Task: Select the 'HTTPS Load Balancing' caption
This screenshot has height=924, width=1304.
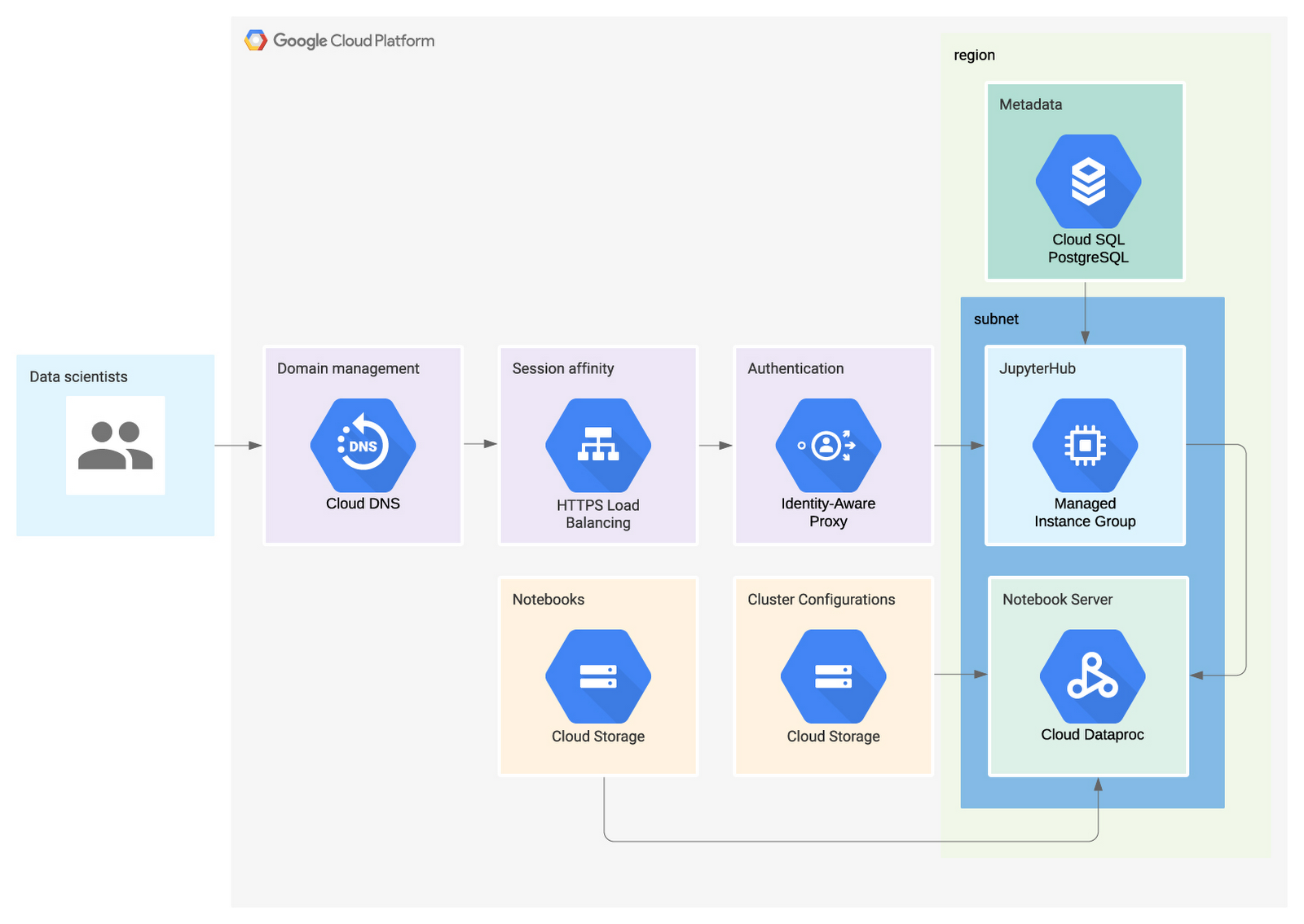Action: pos(598,514)
